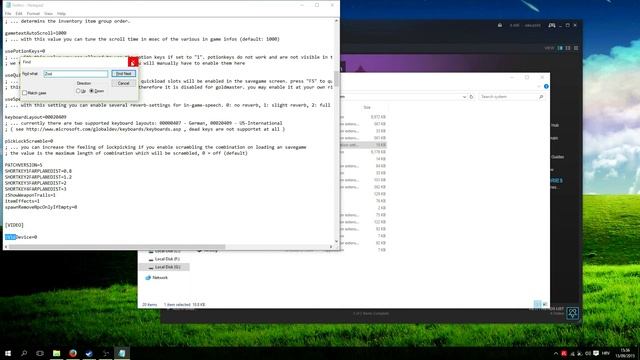
Task: Click the [VIDEO] section header text
Action: click(x=14, y=225)
